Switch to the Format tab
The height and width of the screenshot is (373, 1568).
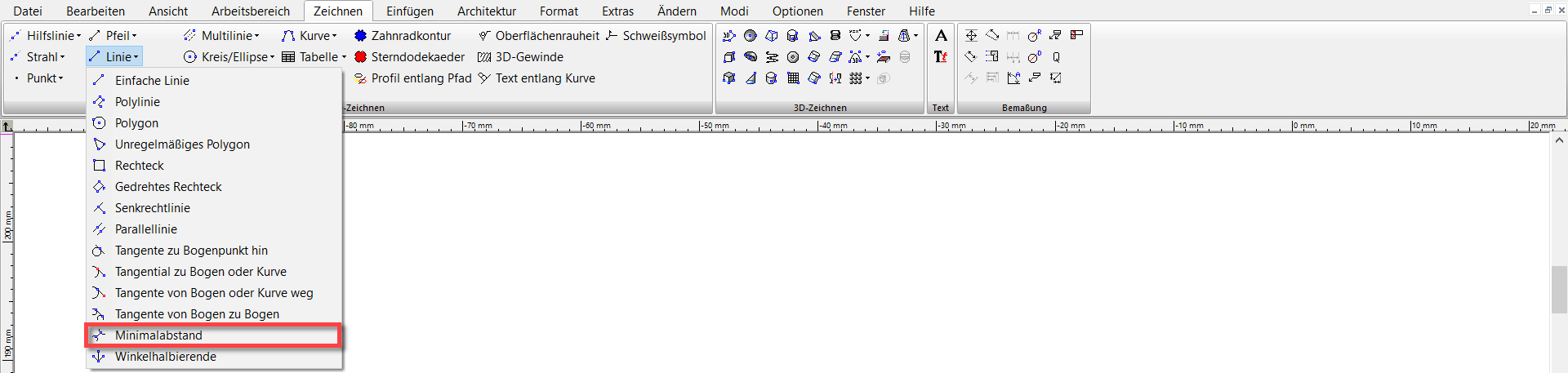coord(559,11)
